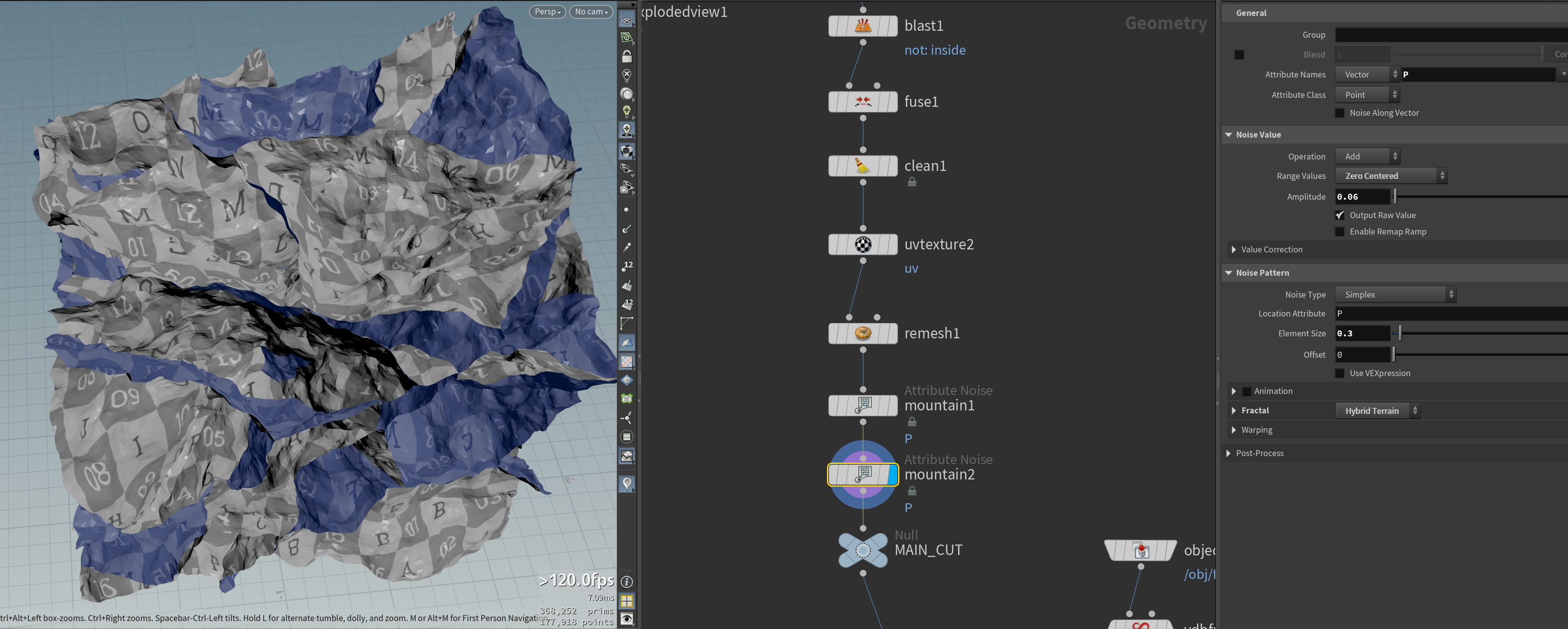
Task: Click the remesh1 node icon
Action: [863, 333]
